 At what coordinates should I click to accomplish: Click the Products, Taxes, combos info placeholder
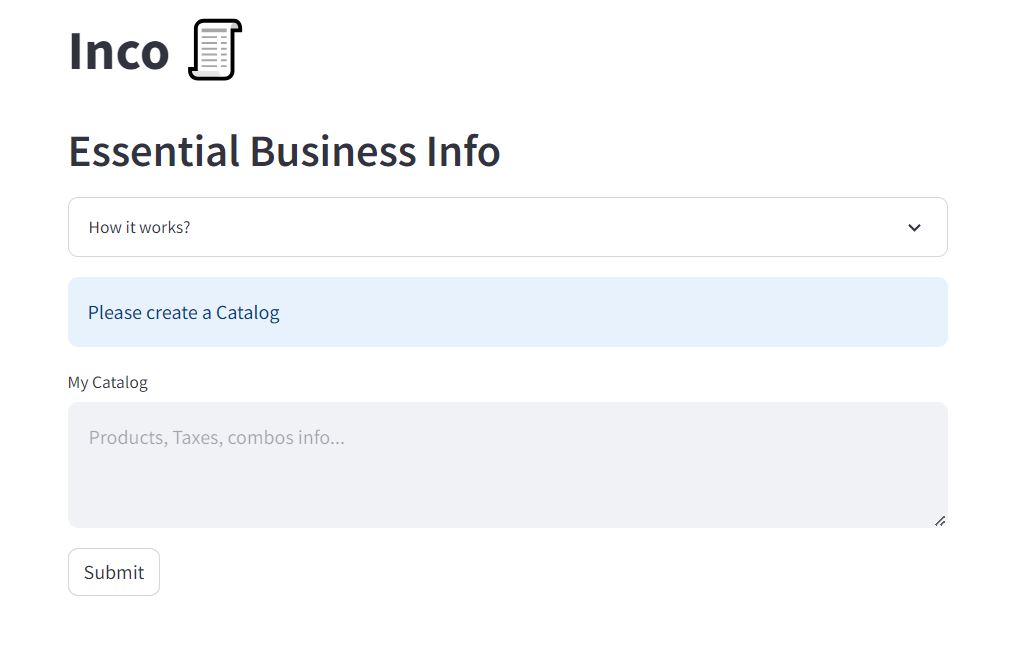217,438
